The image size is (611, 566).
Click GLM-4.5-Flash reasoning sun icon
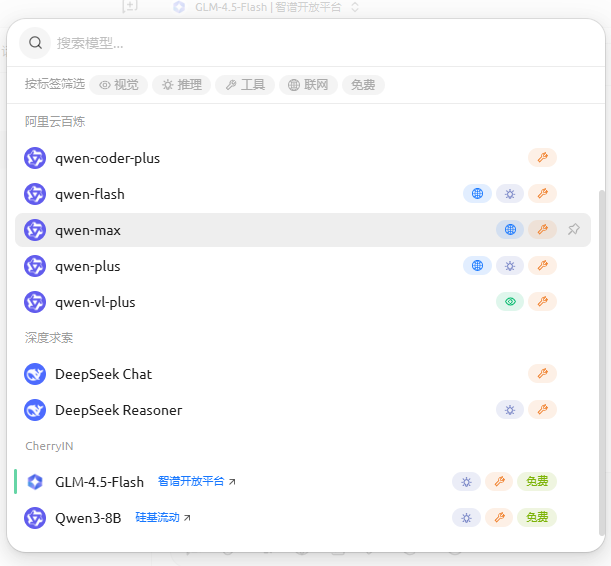click(466, 481)
